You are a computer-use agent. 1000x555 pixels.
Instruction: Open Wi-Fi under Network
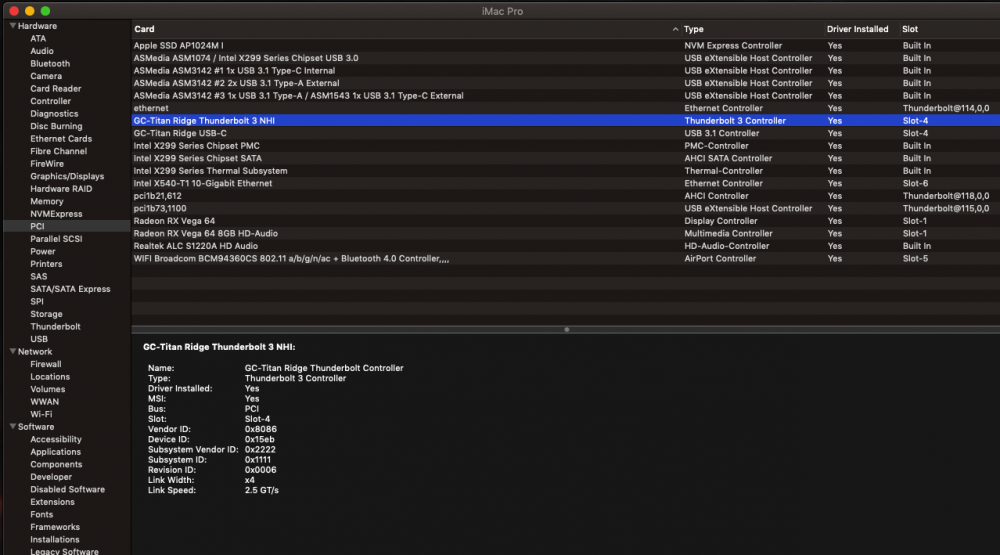point(41,414)
